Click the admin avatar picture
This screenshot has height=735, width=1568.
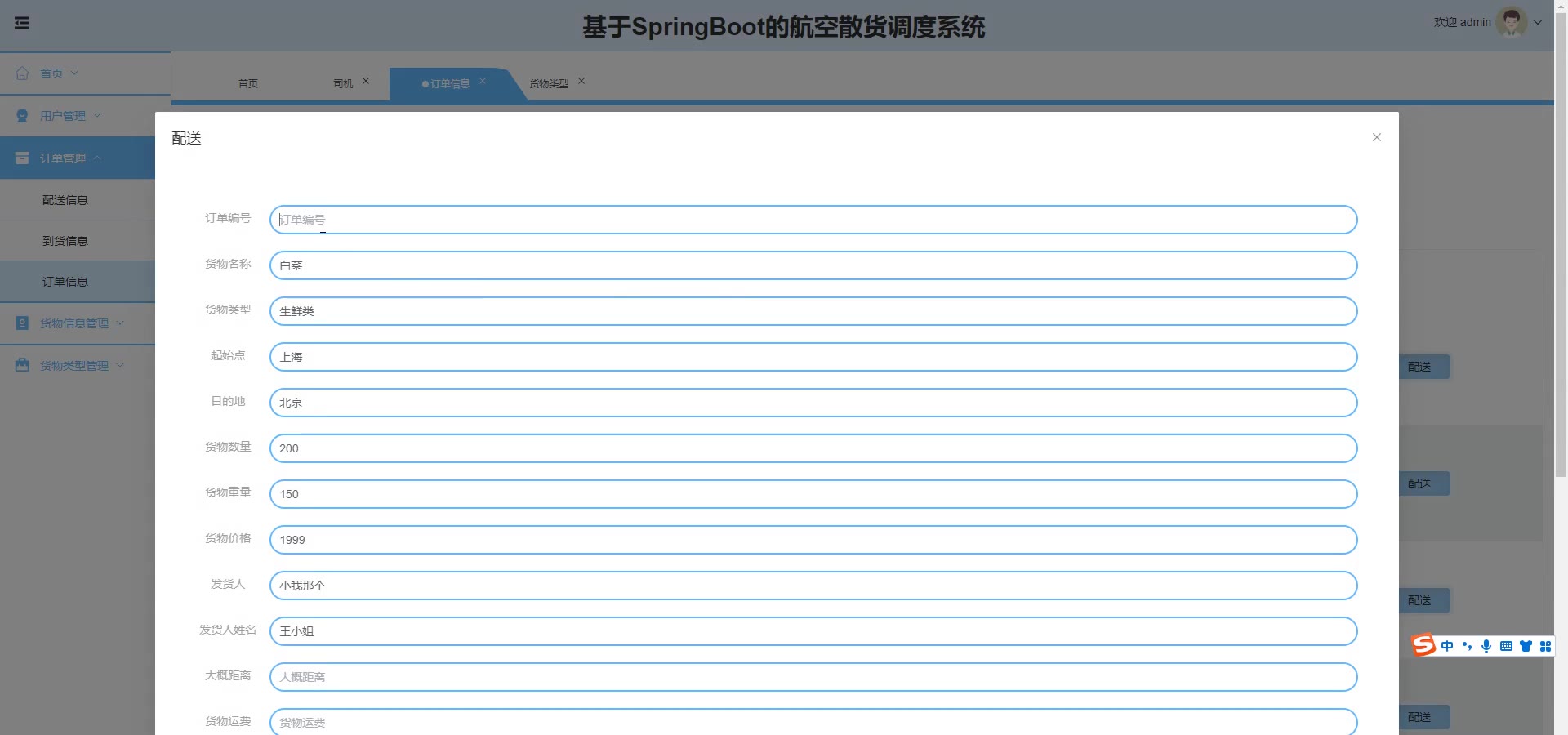tap(1512, 22)
